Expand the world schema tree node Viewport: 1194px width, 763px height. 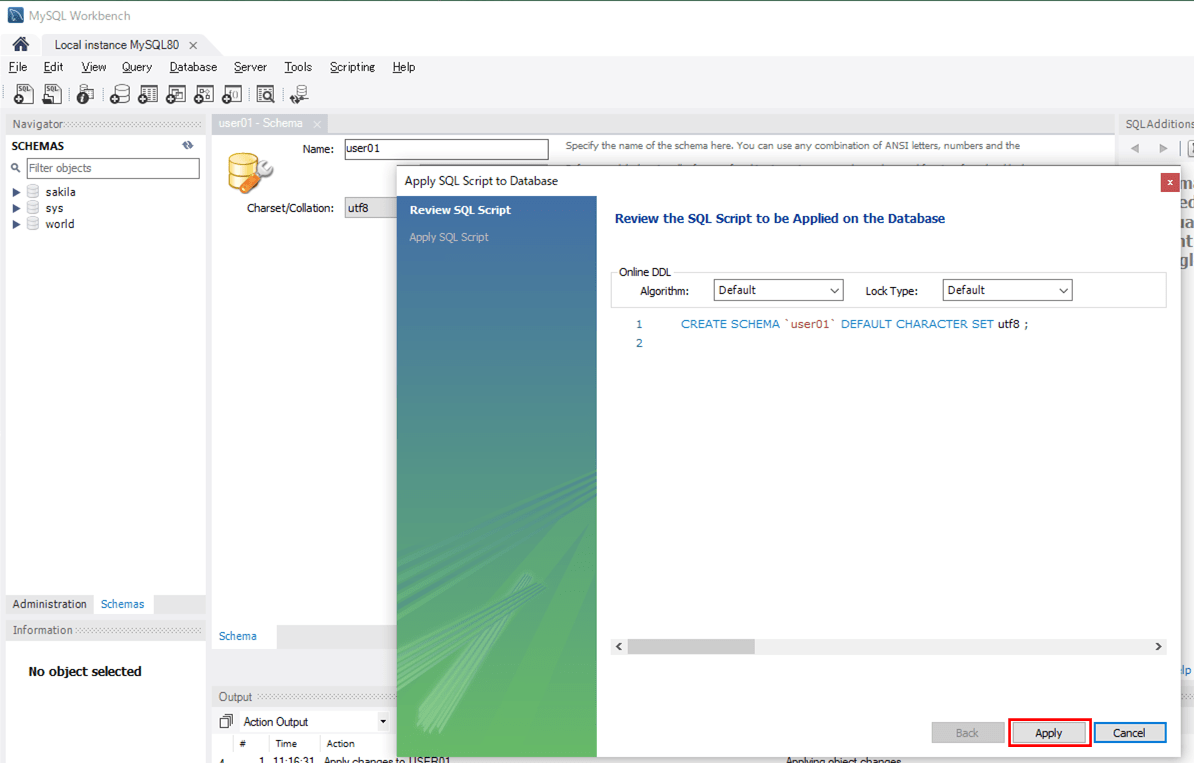point(16,224)
